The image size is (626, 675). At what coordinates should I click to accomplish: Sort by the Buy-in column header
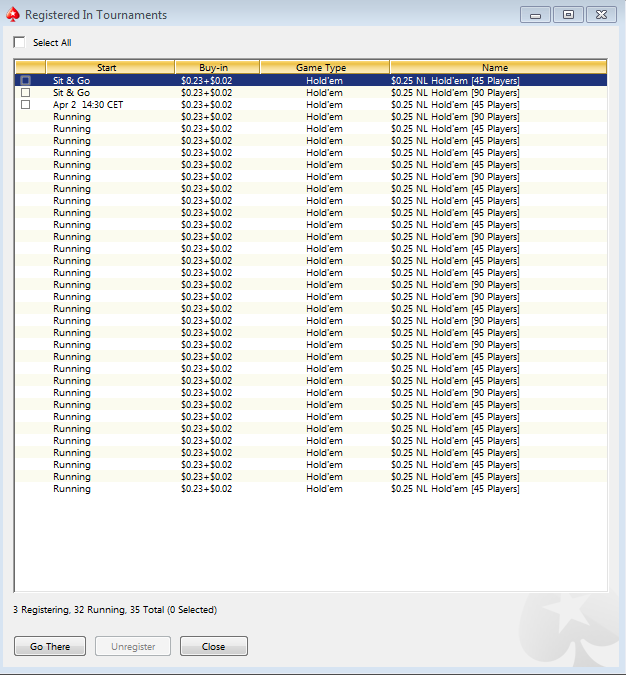coord(217,67)
